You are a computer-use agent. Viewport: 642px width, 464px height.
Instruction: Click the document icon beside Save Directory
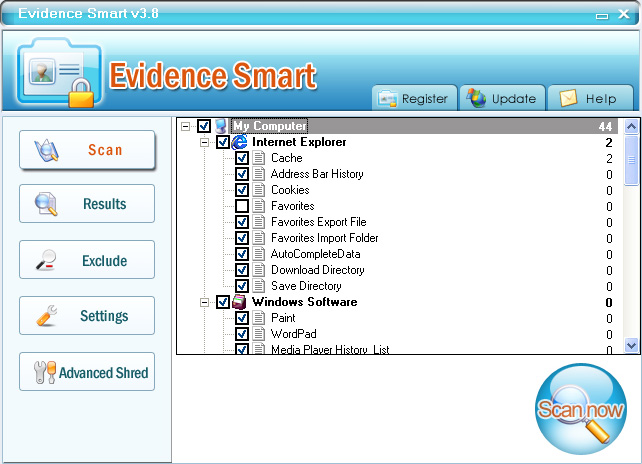click(x=258, y=286)
